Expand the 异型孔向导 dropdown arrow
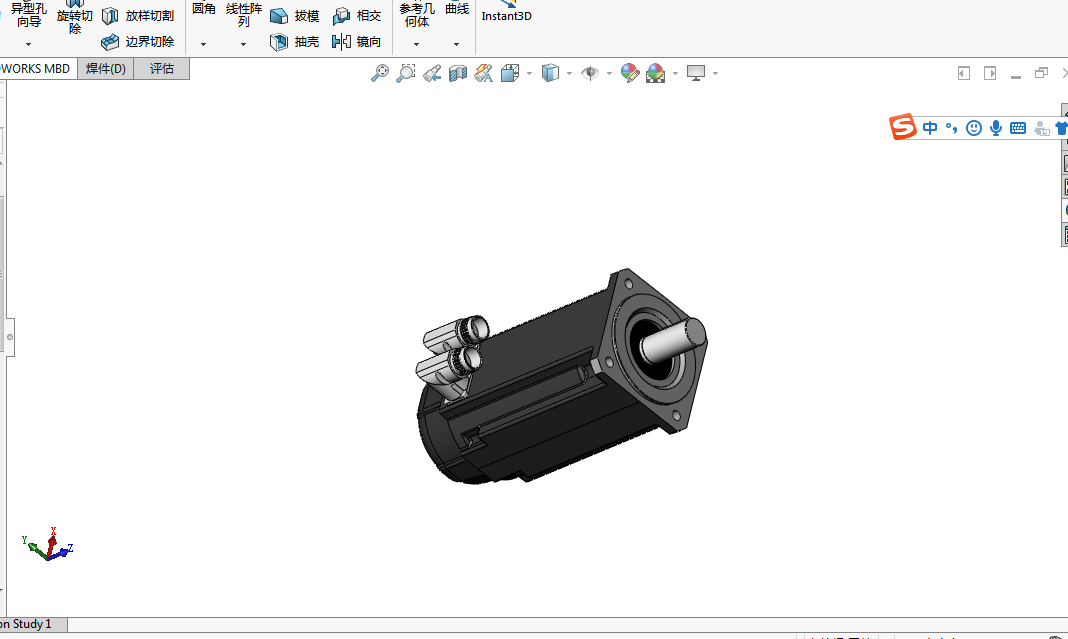 (x=29, y=44)
